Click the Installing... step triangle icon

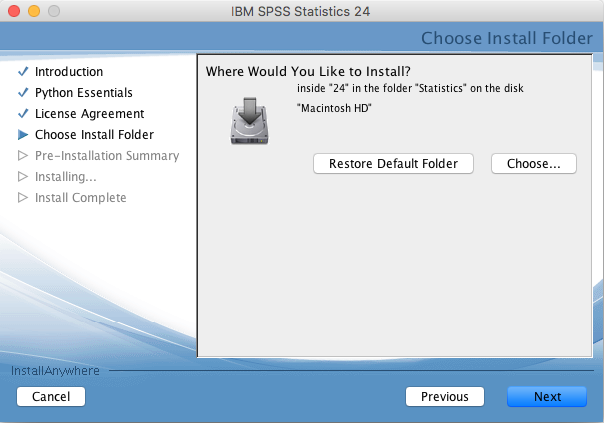pyautogui.click(x=23, y=176)
